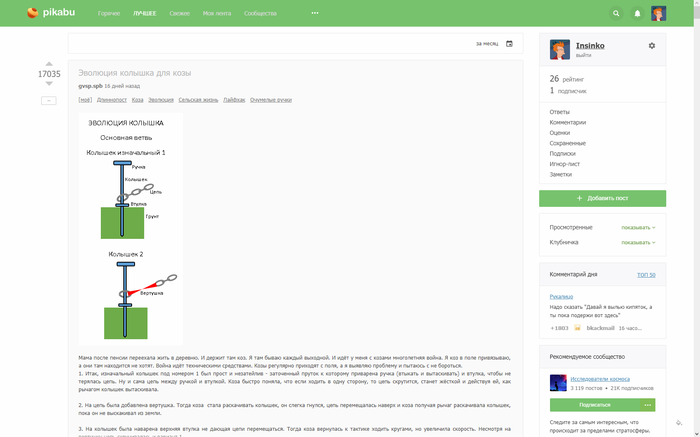Expand the Клубничка показывать dropdown
Viewport: 700px width, 437px height.
coord(640,242)
